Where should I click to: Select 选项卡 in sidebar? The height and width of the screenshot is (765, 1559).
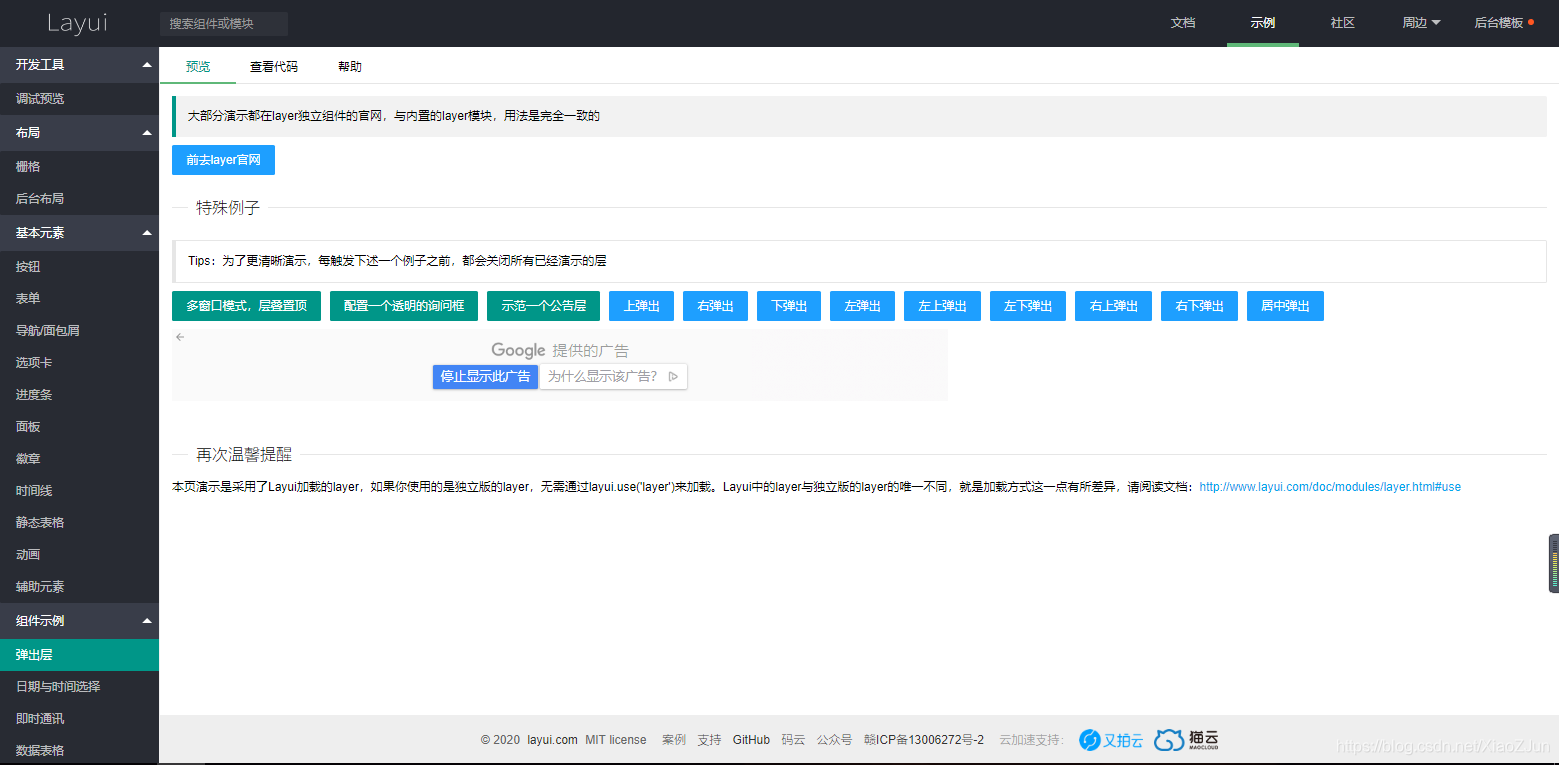tap(79, 363)
